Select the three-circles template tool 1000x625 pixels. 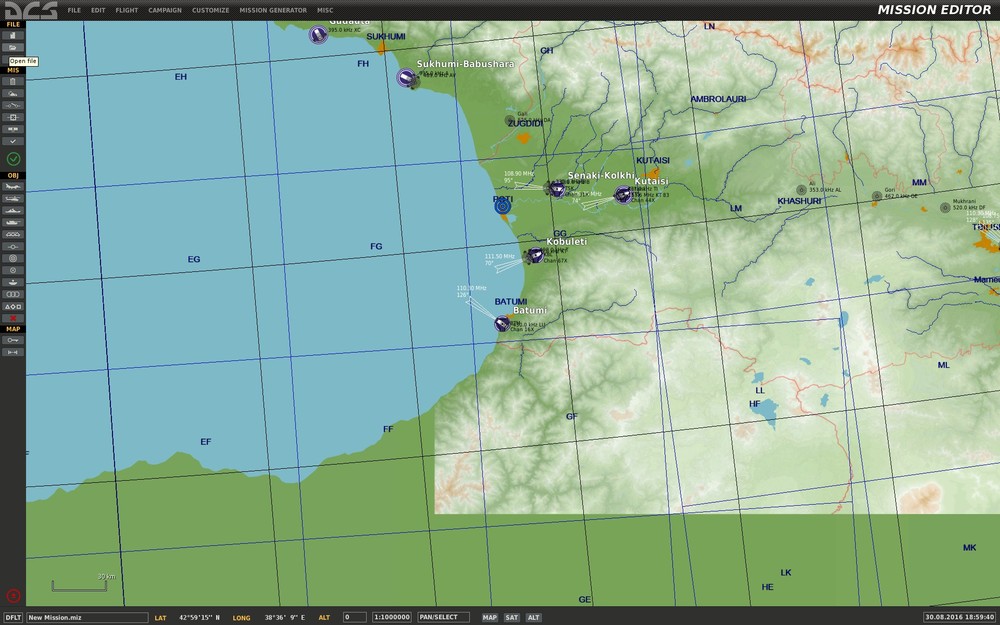[x=13, y=295]
